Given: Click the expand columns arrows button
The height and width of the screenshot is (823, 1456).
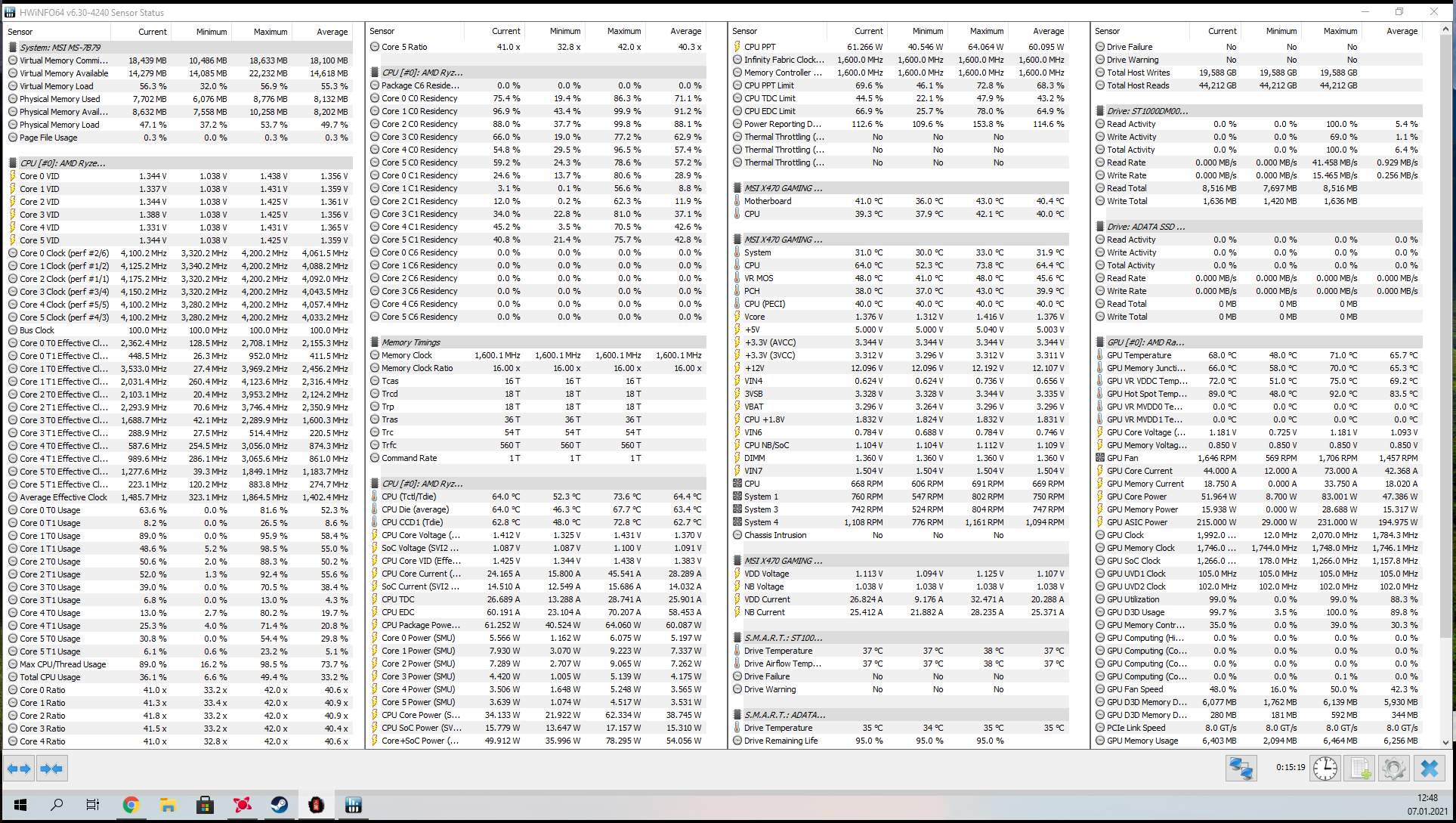Looking at the screenshot, I should tap(19, 769).
